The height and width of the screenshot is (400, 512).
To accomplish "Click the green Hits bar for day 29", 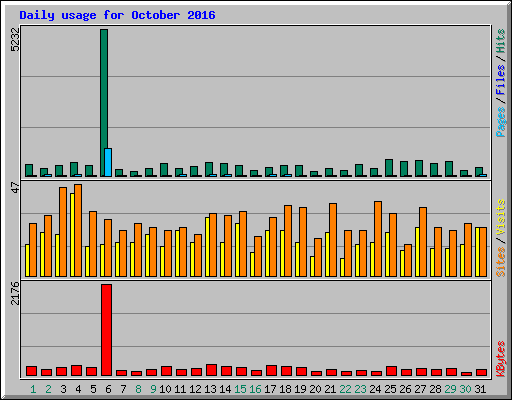I will click(449, 169).
